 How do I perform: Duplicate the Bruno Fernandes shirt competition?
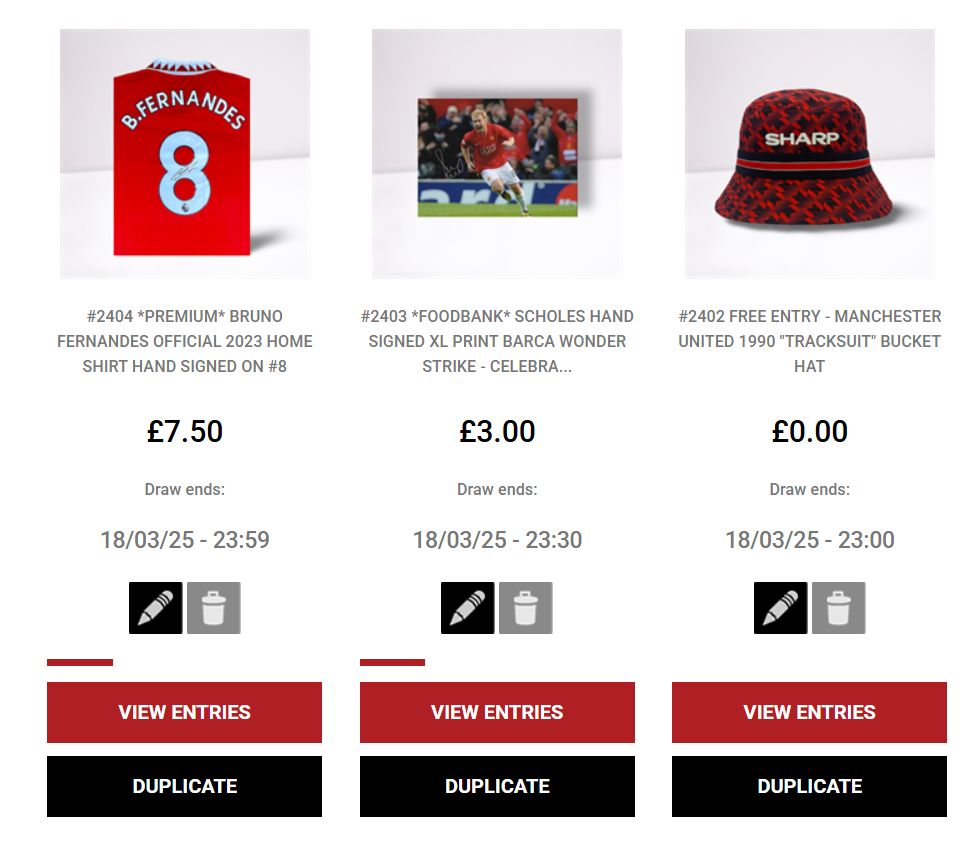click(184, 786)
